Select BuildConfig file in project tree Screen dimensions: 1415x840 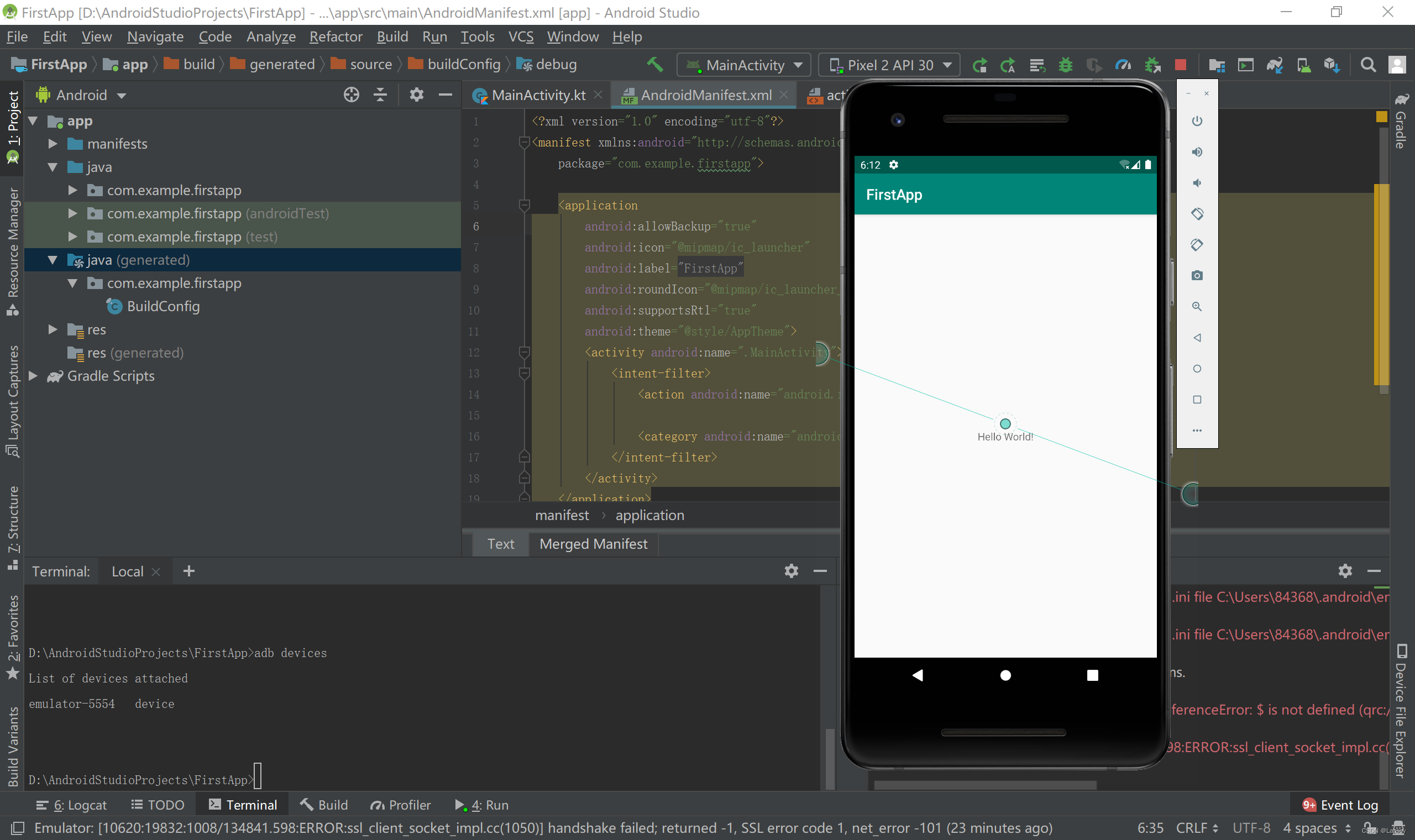tap(163, 306)
